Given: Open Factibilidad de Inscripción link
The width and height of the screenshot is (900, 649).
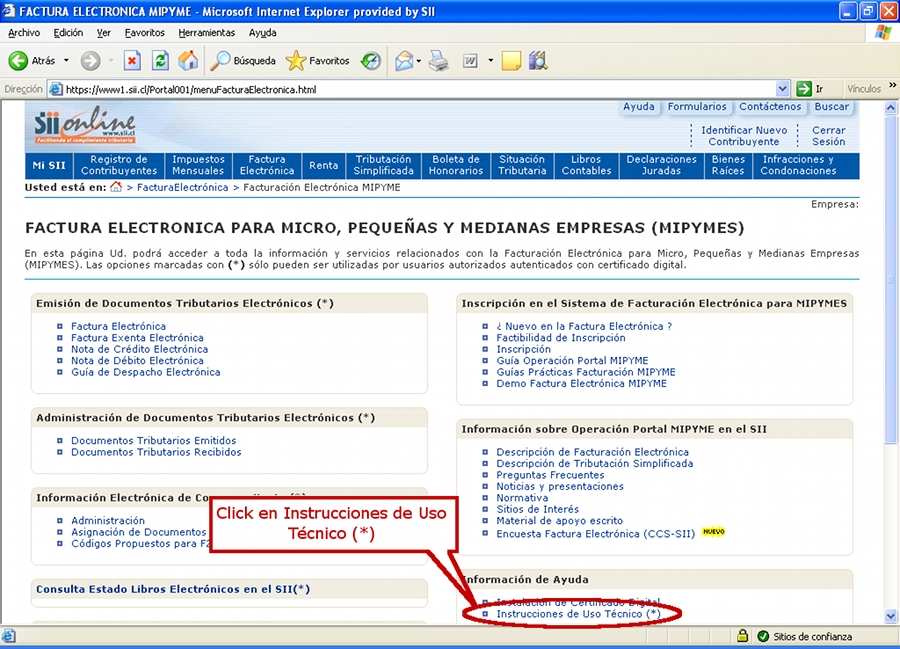Looking at the screenshot, I should pos(561,337).
